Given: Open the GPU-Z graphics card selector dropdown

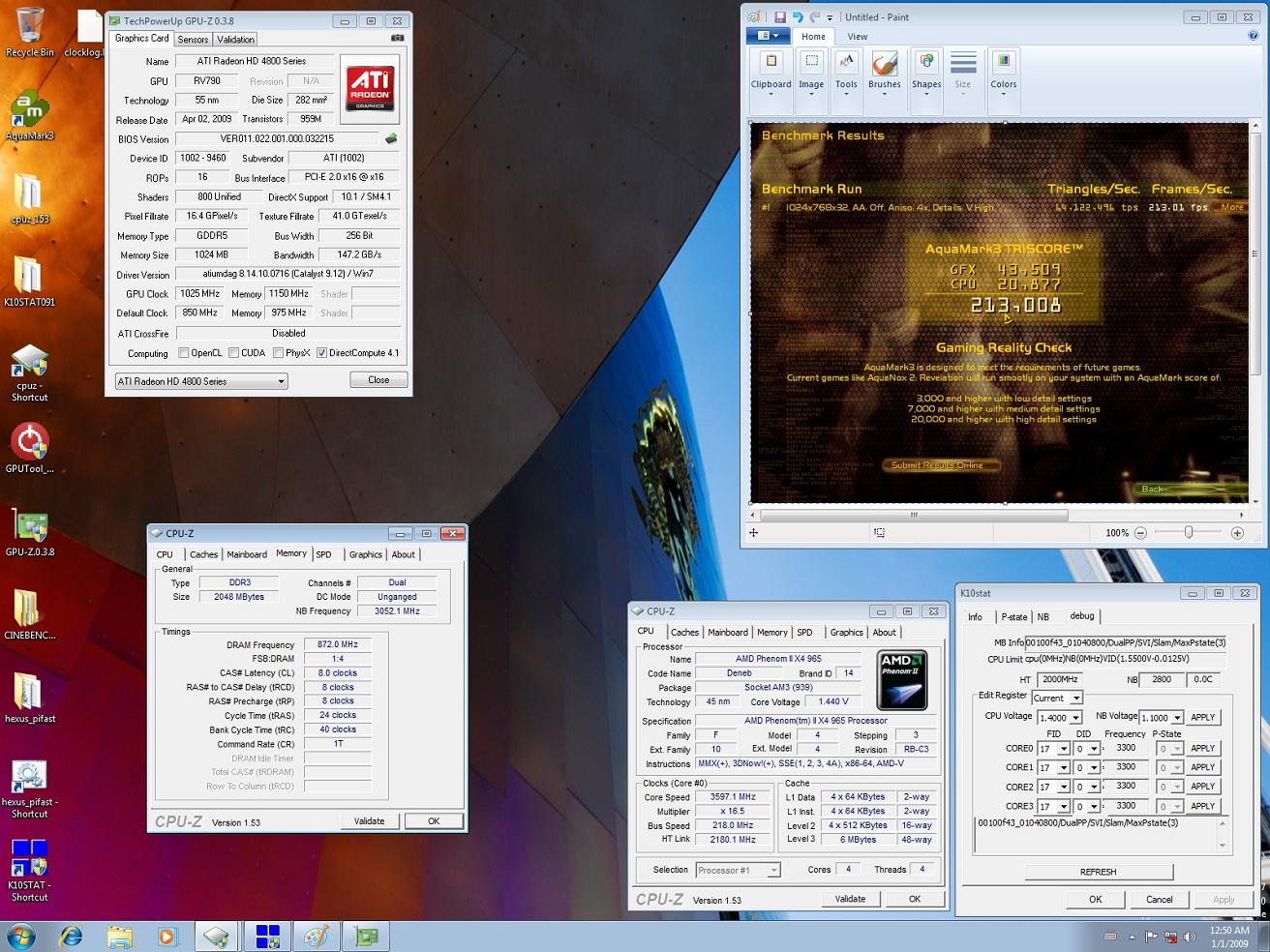Looking at the screenshot, I should point(201,381).
